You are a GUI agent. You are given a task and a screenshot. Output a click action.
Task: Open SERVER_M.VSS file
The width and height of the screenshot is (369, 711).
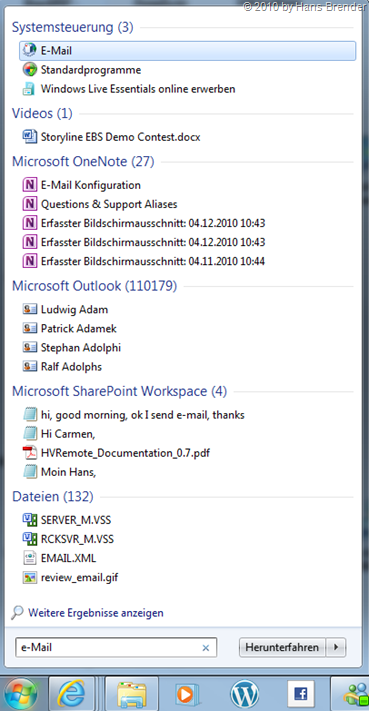76,520
